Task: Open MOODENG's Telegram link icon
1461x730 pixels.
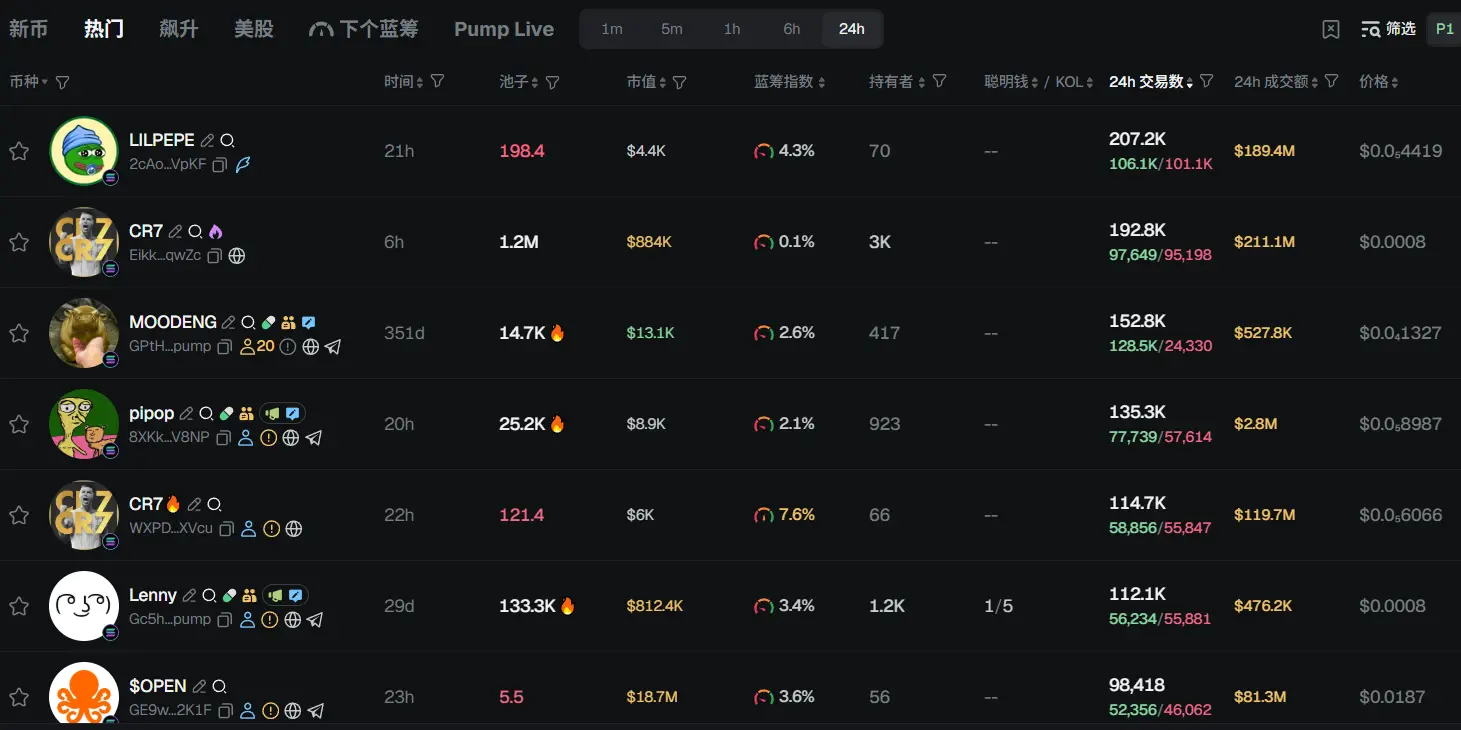Action: [x=333, y=347]
